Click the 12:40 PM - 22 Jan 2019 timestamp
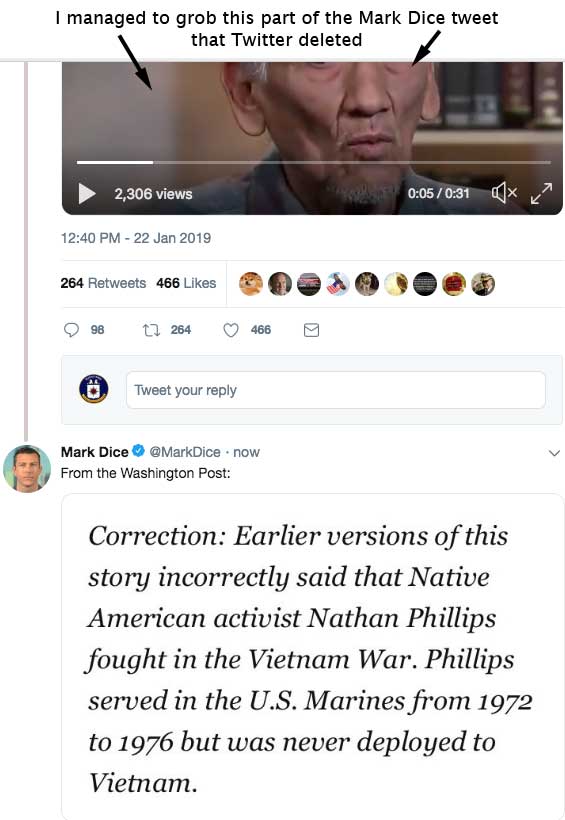 [x=135, y=238]
